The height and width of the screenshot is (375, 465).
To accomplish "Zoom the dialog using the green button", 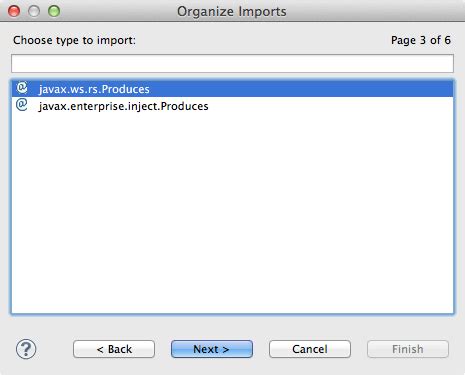I will (54, 11).
